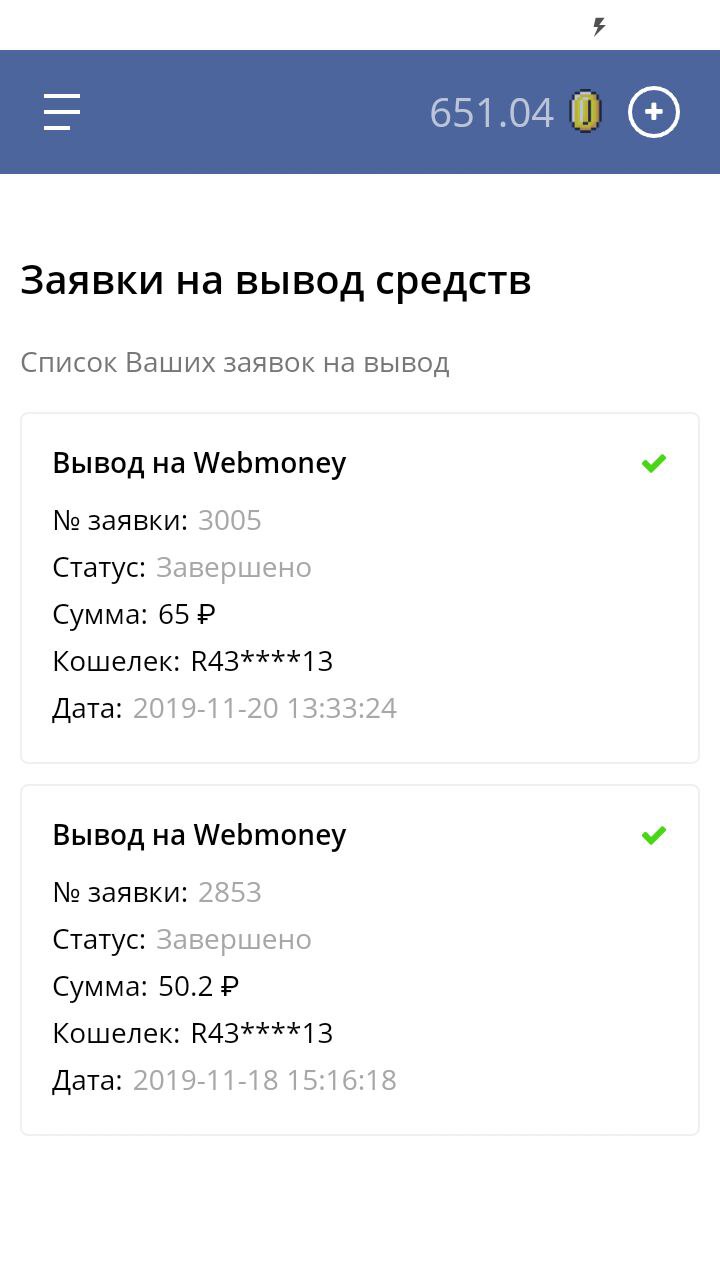
Task: Click green checkmark on request 2853
Action: click(x=654, y=835)
